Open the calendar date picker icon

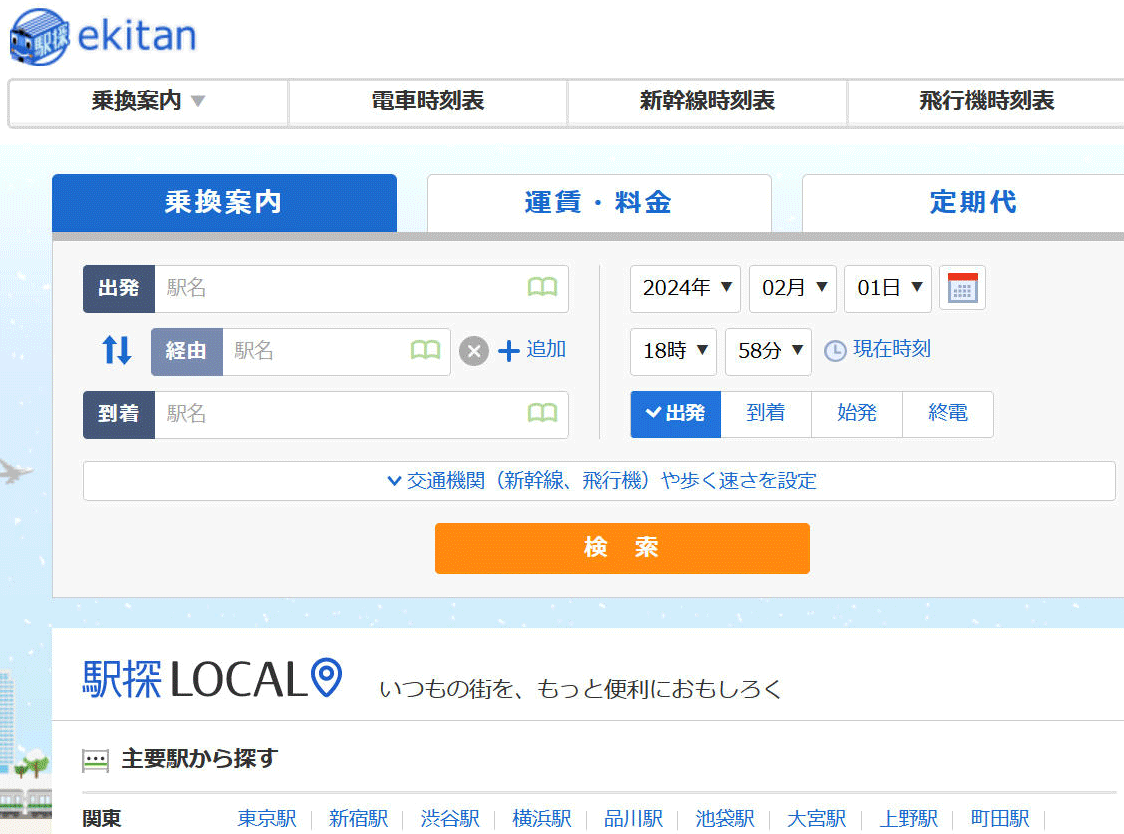click(x=962, y=288)
